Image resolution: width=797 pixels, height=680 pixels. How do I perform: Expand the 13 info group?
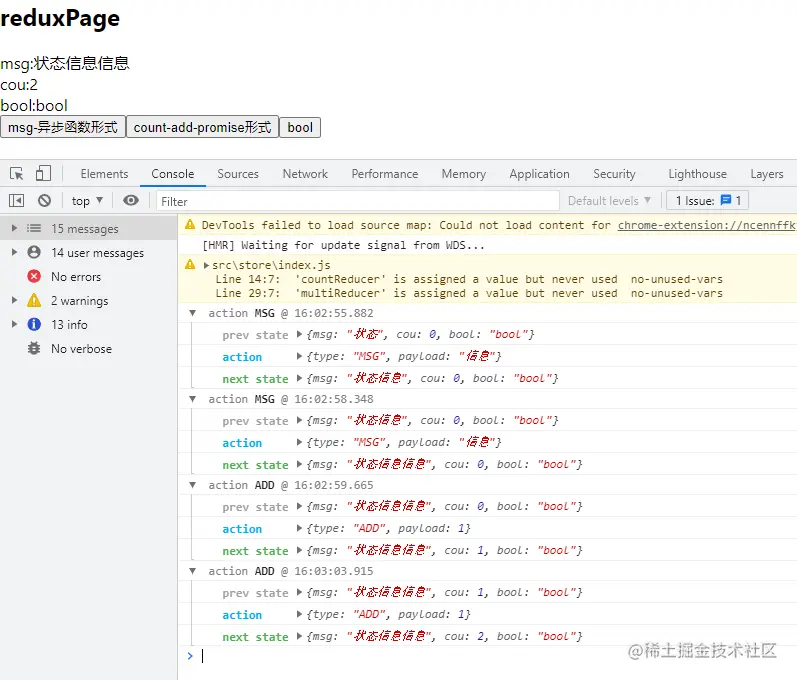point(14,324)
